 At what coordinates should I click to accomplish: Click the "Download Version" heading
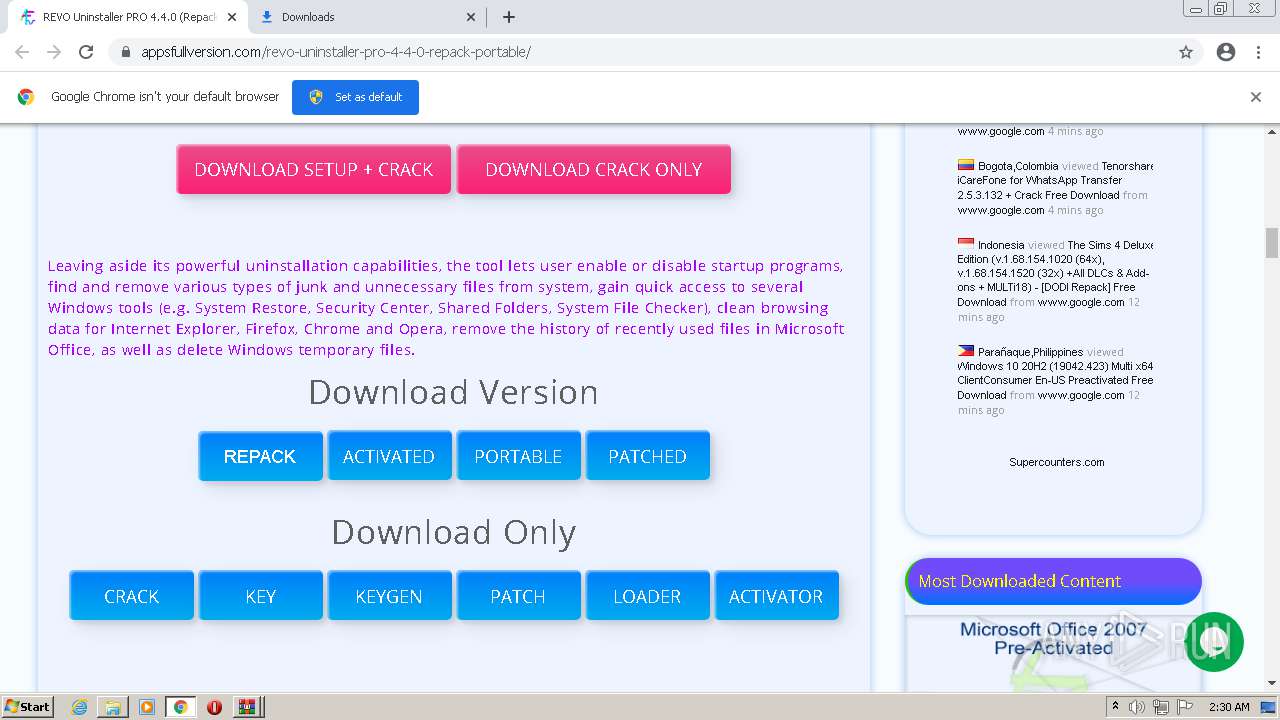pyautogui.click(x=453, y=392)
